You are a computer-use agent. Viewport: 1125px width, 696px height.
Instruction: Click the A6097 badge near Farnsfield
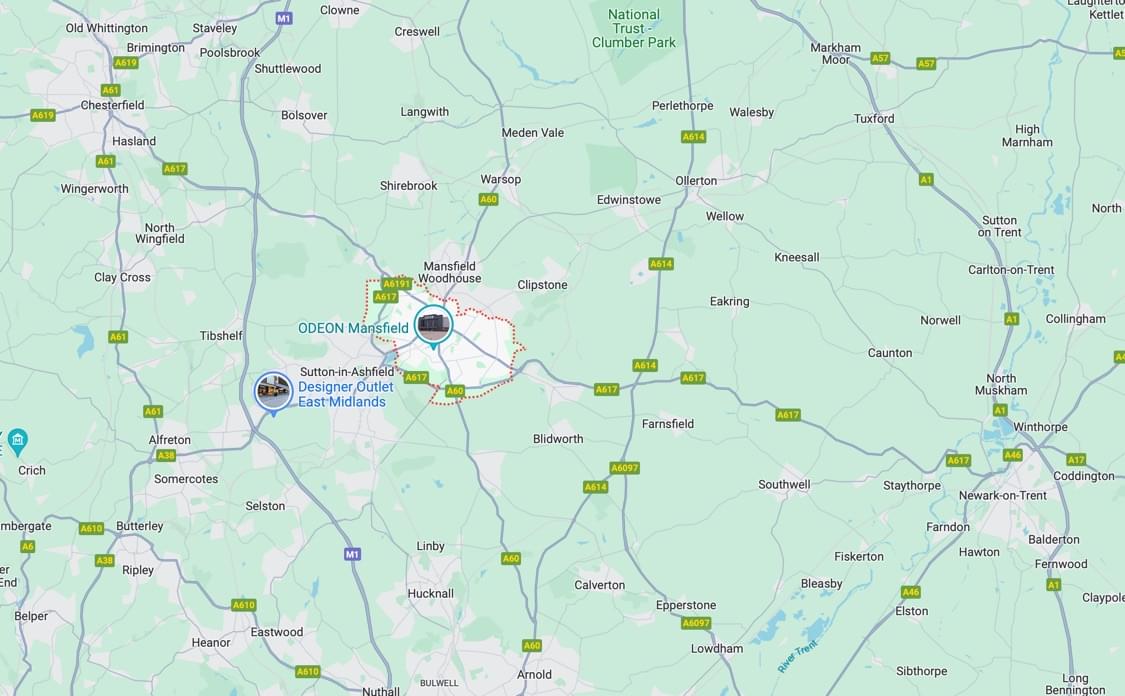(624, 468)
